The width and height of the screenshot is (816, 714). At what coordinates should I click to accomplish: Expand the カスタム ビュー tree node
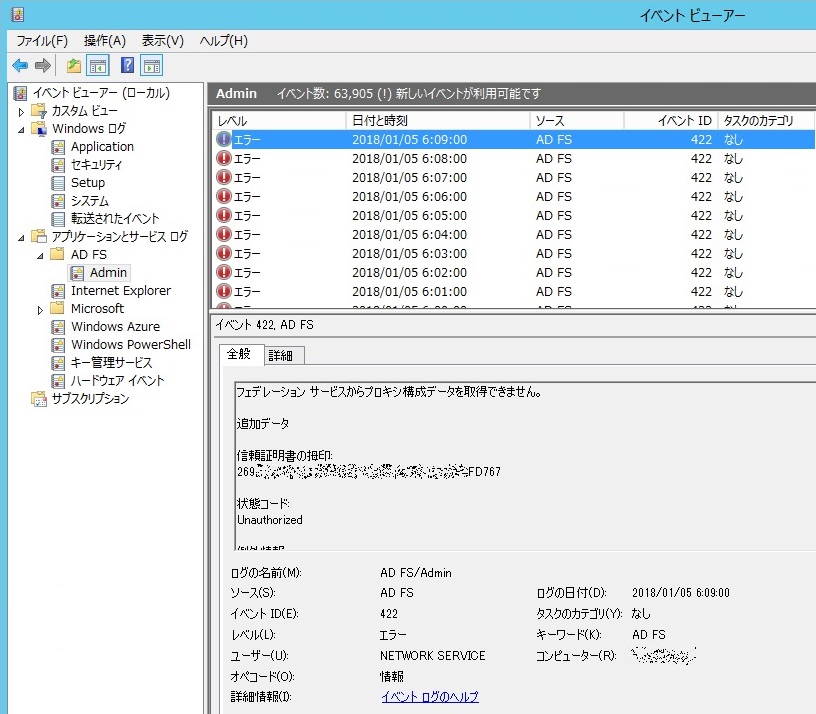tap(21, 112)
